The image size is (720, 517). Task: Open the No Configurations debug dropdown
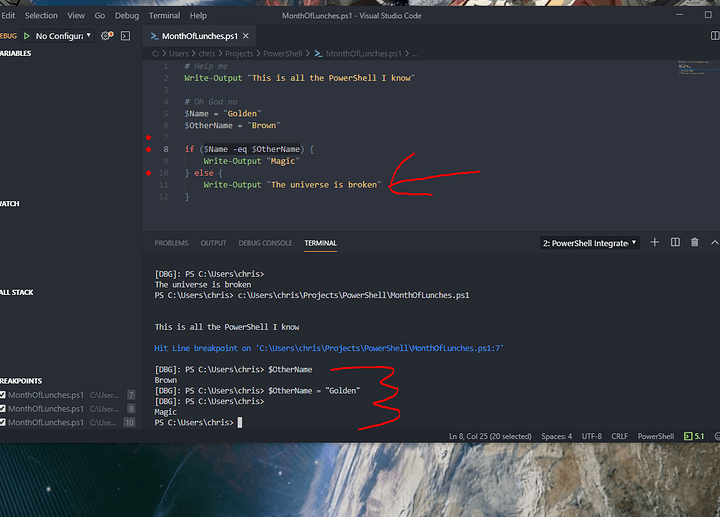[x=63, y=36]
